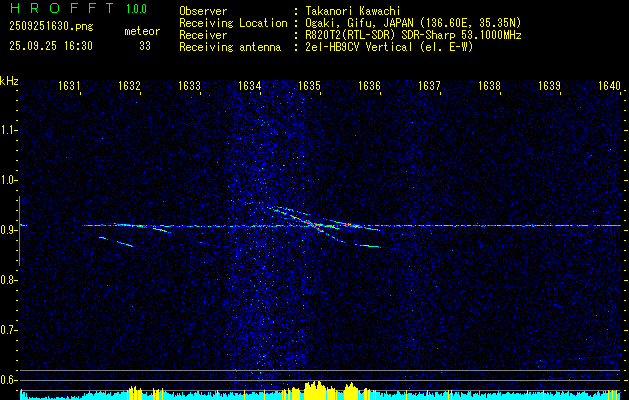
Task: Click the vertical gray range bar on frequency axis
Action: tap(19, 231)
